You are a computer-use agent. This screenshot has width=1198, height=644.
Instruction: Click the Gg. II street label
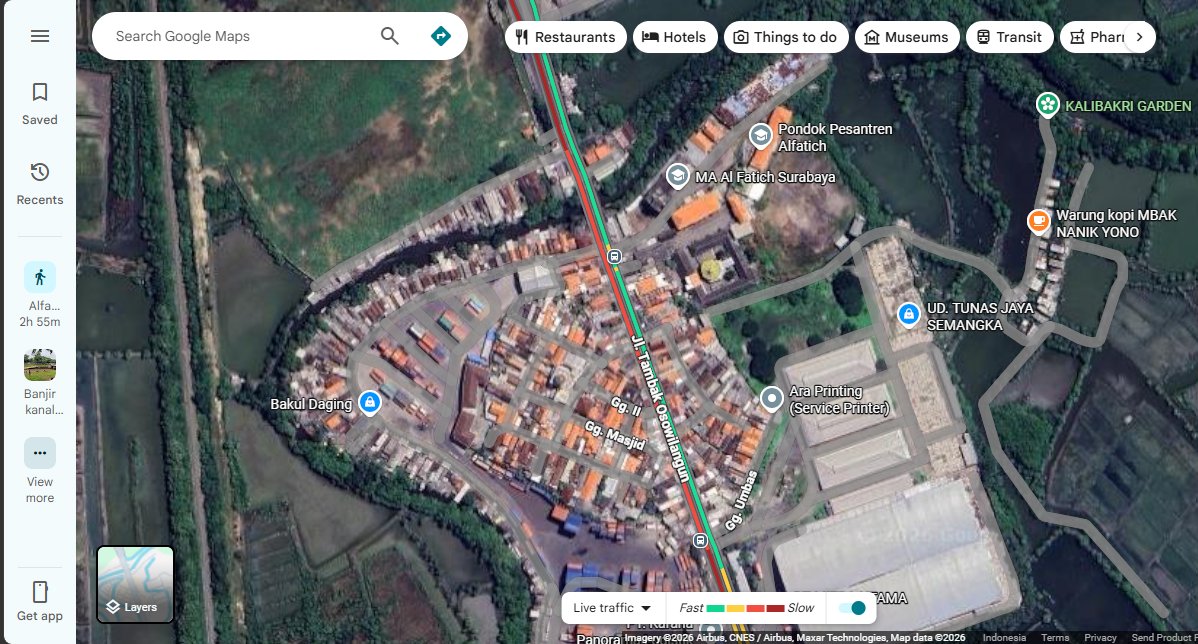click(626, 405)
